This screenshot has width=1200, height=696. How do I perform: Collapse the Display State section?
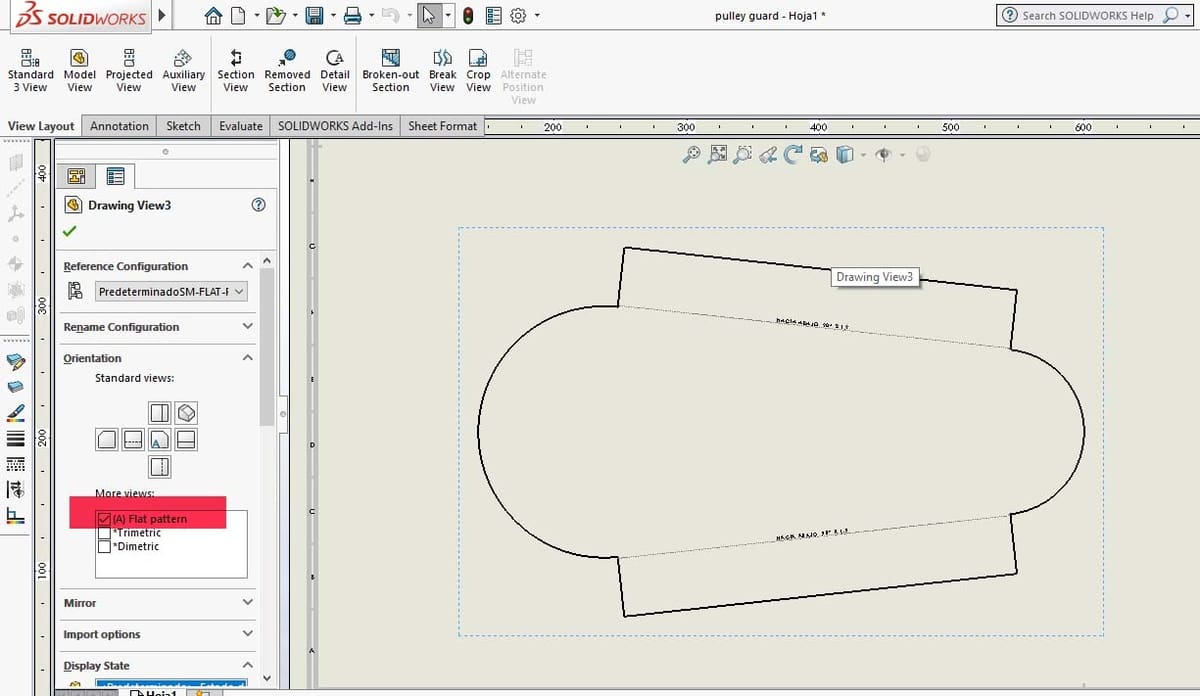[x=248, y=664]
